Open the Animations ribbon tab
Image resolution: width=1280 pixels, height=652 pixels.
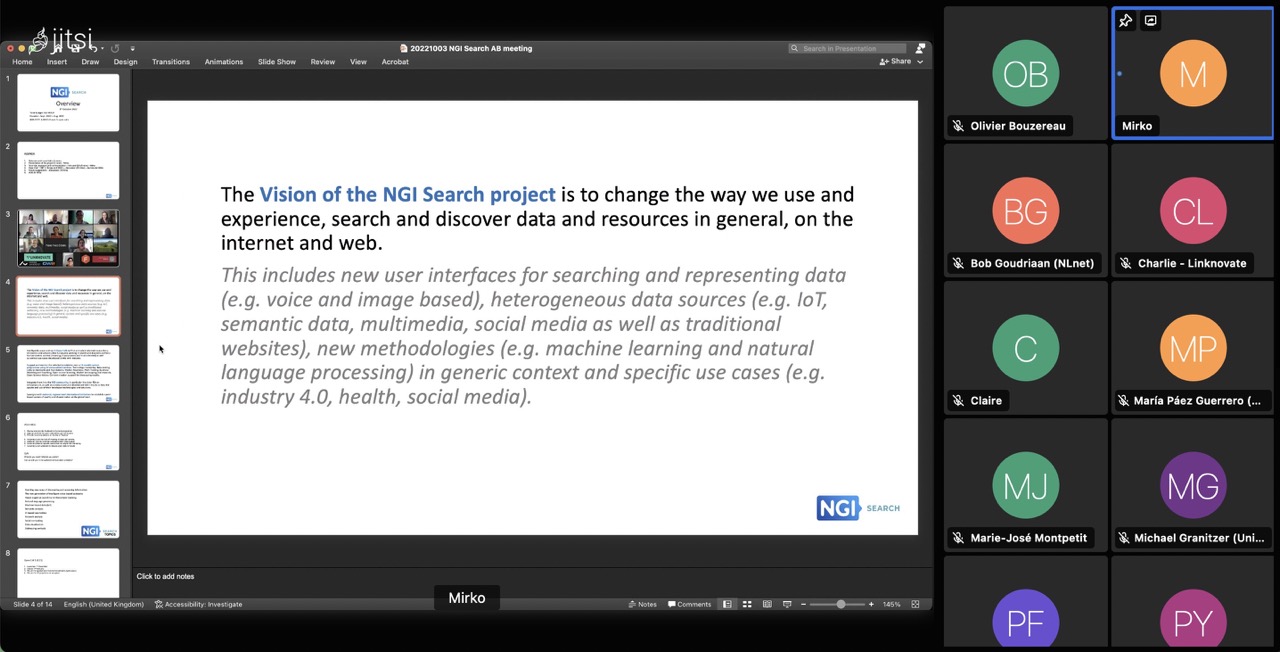click(x=224, y=62)
